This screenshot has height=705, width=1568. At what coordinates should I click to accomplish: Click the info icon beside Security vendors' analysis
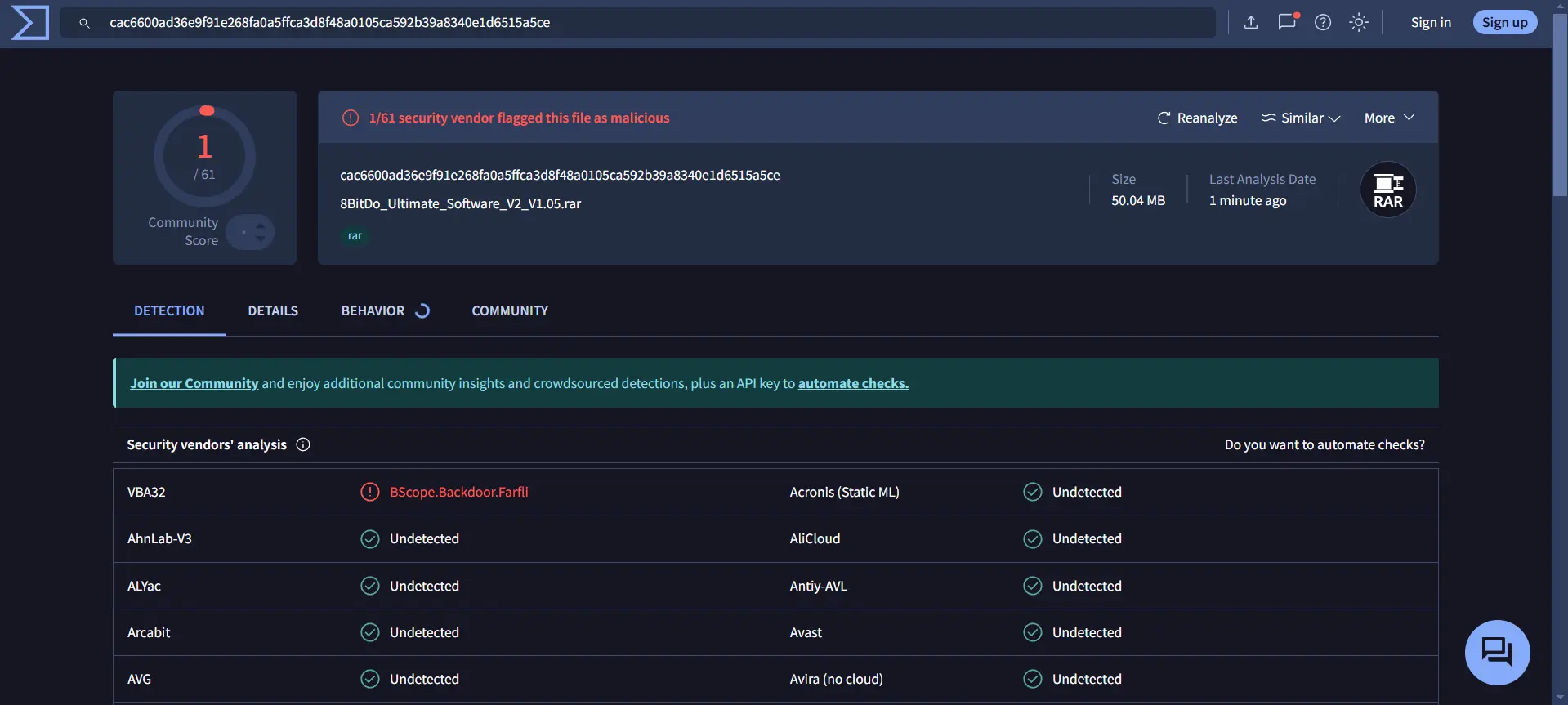click(x=303, y=444)
